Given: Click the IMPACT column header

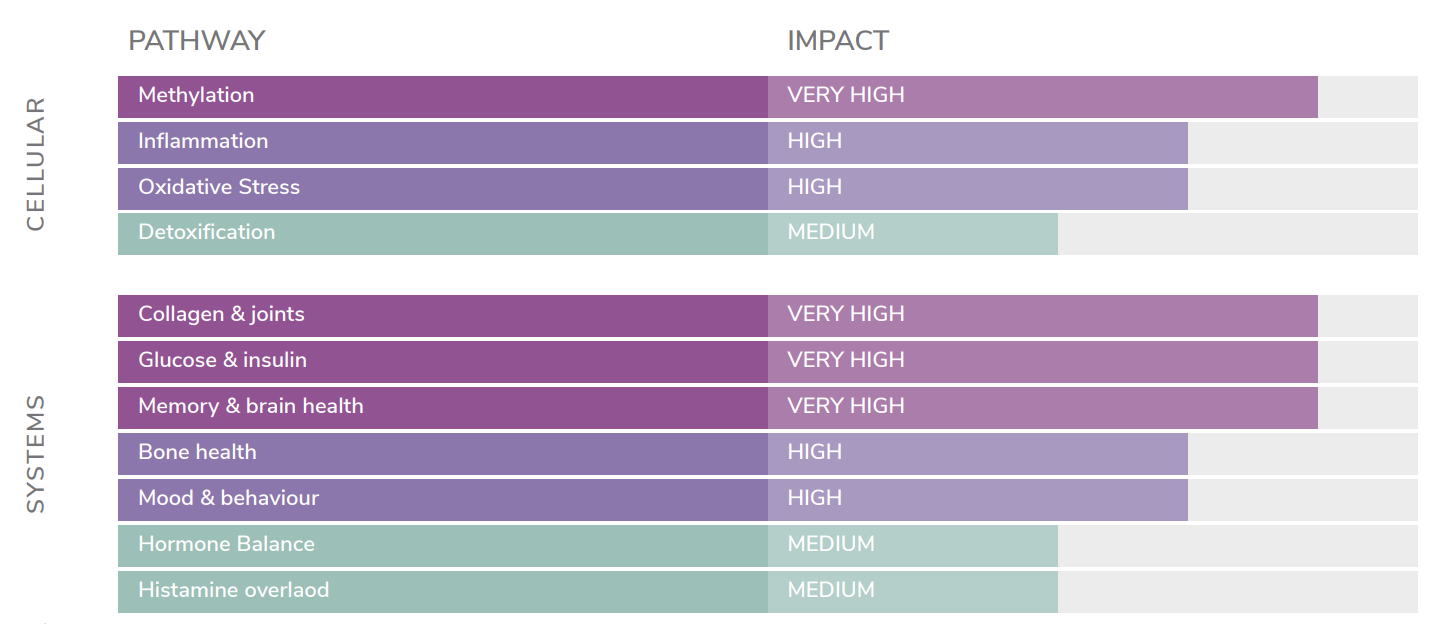Looking at the screenshot, I should pyautogui.click(x=838, y=41).
